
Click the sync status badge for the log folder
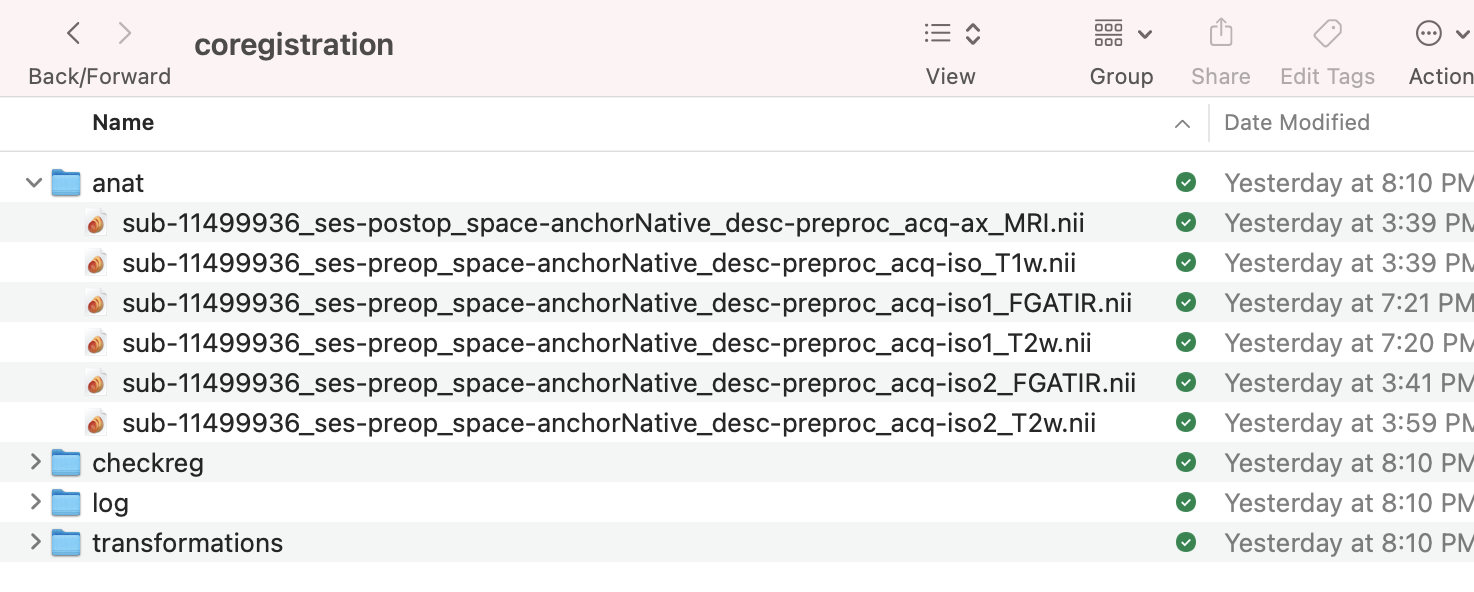click(x=1186, y=502)
